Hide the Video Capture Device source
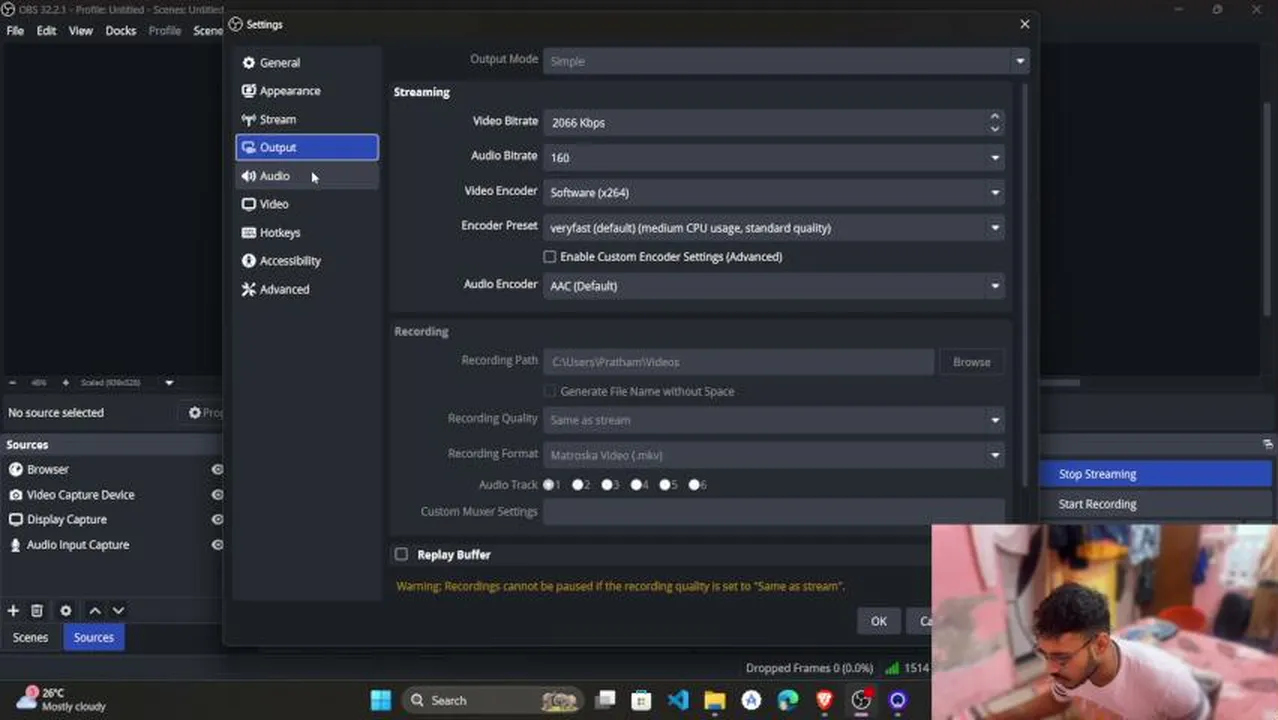 [x=217, y=495]
